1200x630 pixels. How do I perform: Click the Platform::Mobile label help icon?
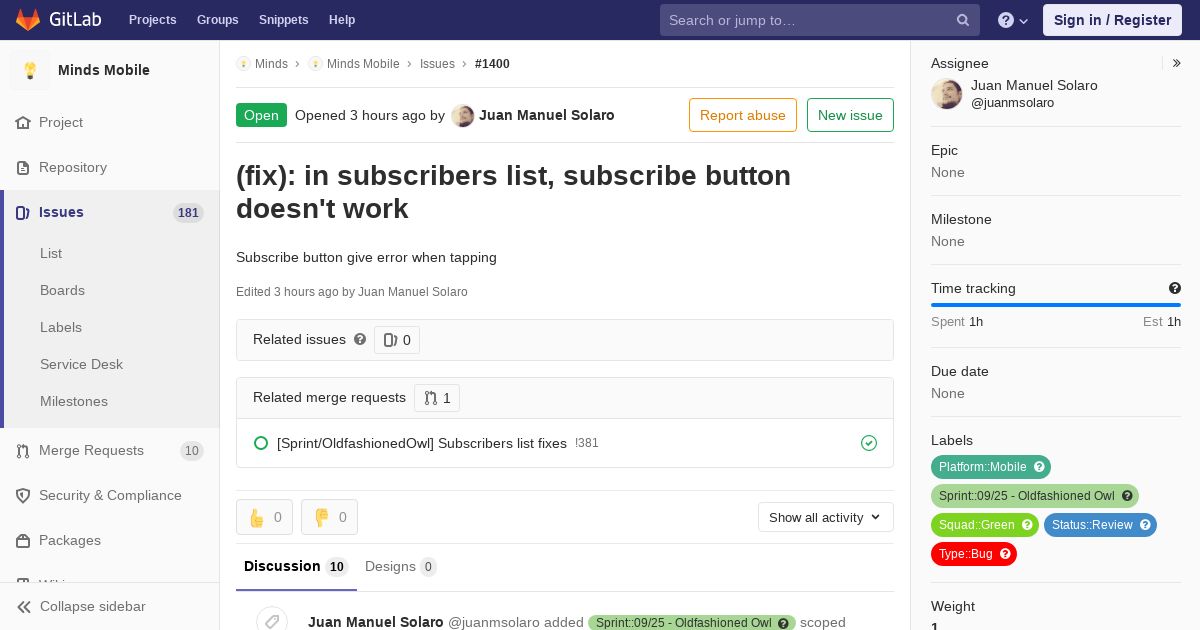click(1039, 467)
